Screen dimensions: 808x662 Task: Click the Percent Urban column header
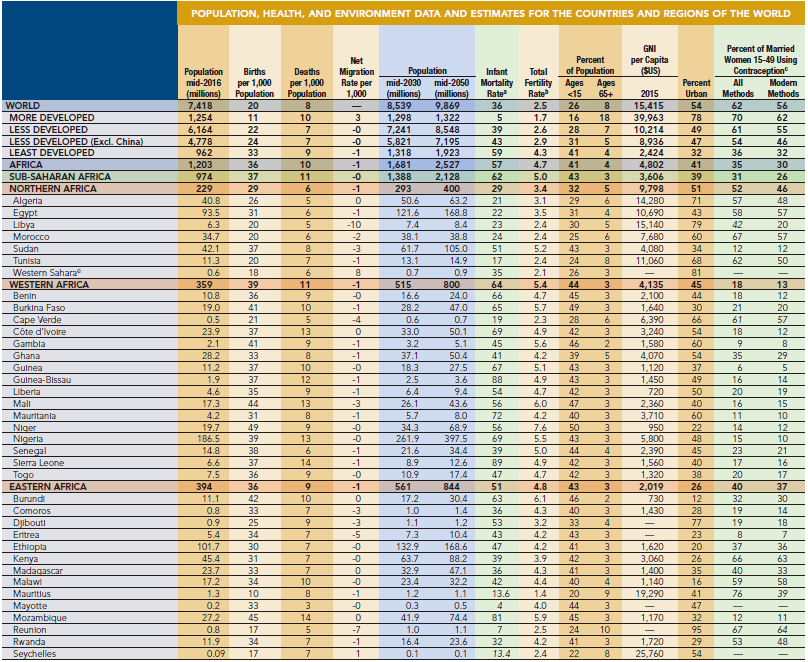pos(696,87)
